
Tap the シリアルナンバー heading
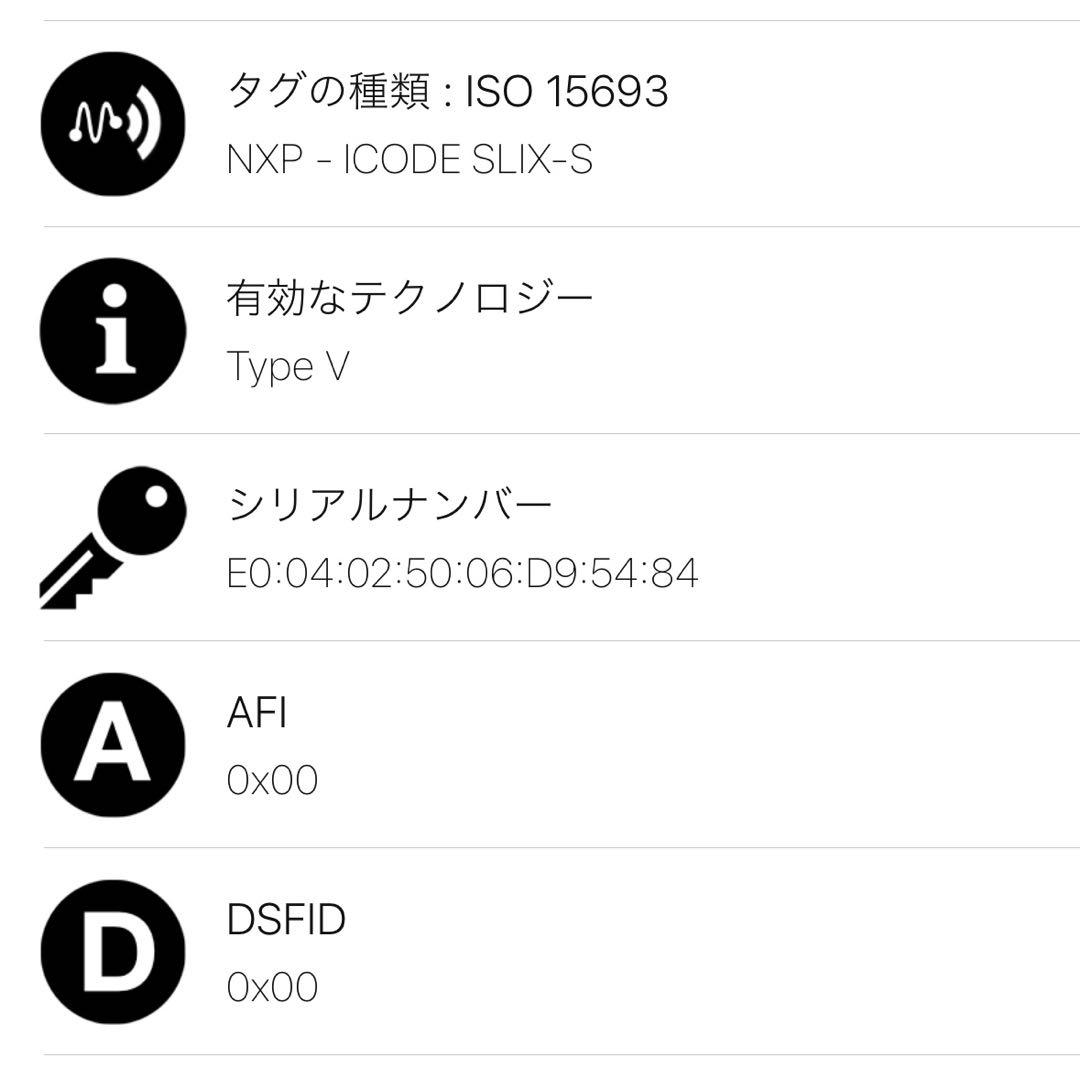click(x=390, y=506)
